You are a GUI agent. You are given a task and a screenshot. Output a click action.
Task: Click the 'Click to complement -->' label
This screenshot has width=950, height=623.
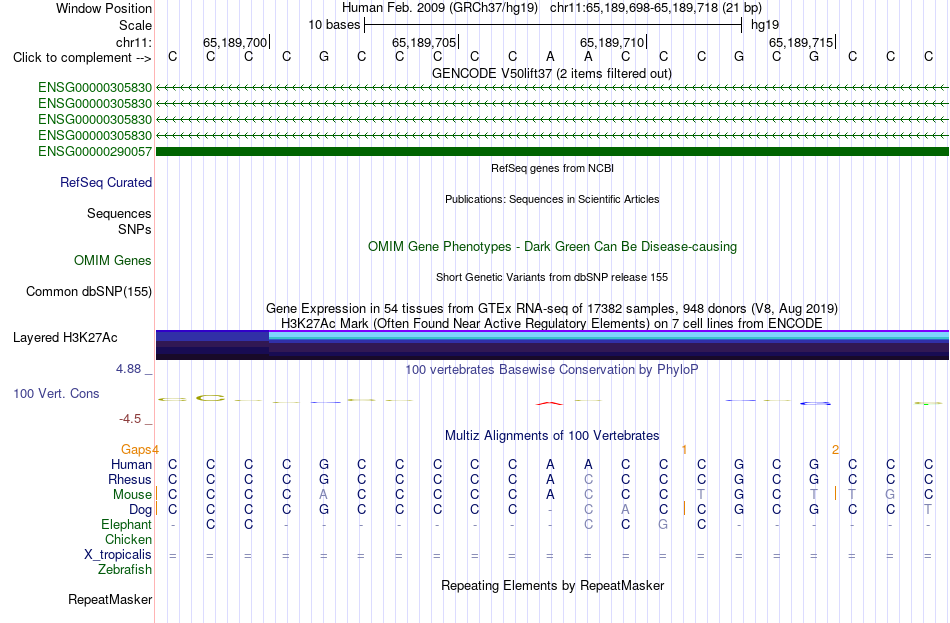click(x=82, y=58)
